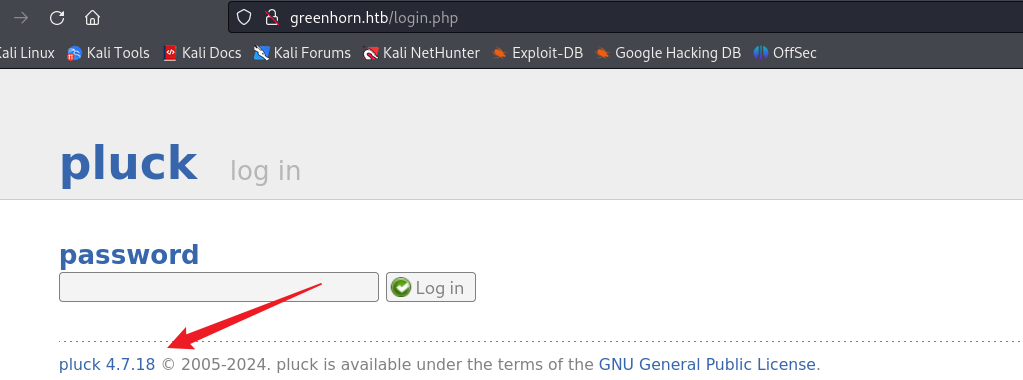The height and width of the screenshot is (380, 1023).
Task: Reload the current page
Action: [x=57, y=18]
